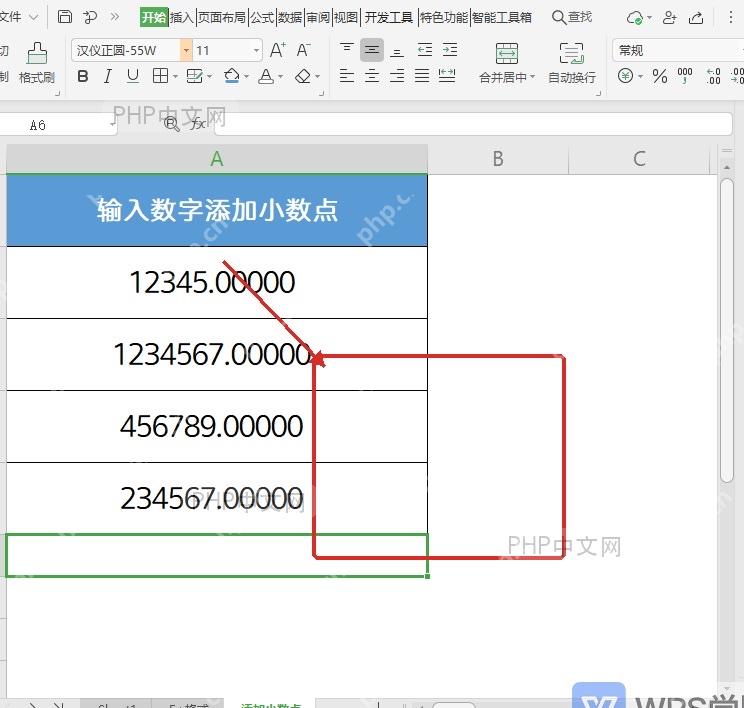Increase font size with A+ icon
This screenshot has height=708, width=744.
point(278,50)
